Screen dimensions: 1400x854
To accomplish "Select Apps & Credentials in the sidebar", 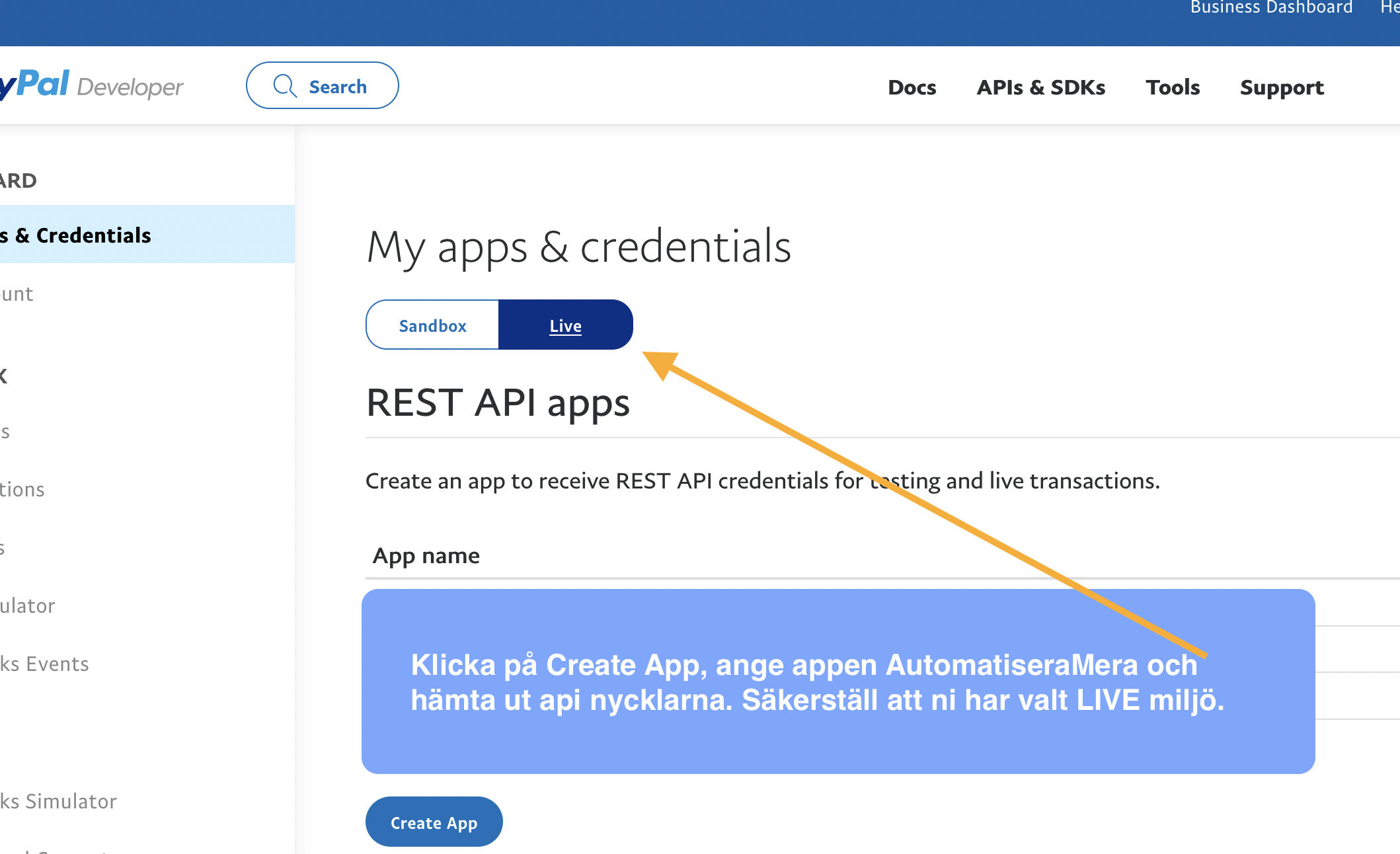I will [x=147, y=235].
